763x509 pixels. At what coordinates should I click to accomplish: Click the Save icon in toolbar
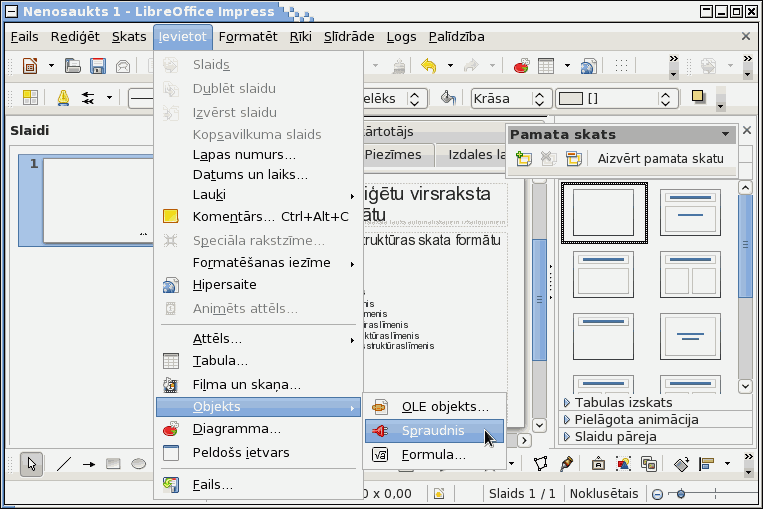[98, 65]
